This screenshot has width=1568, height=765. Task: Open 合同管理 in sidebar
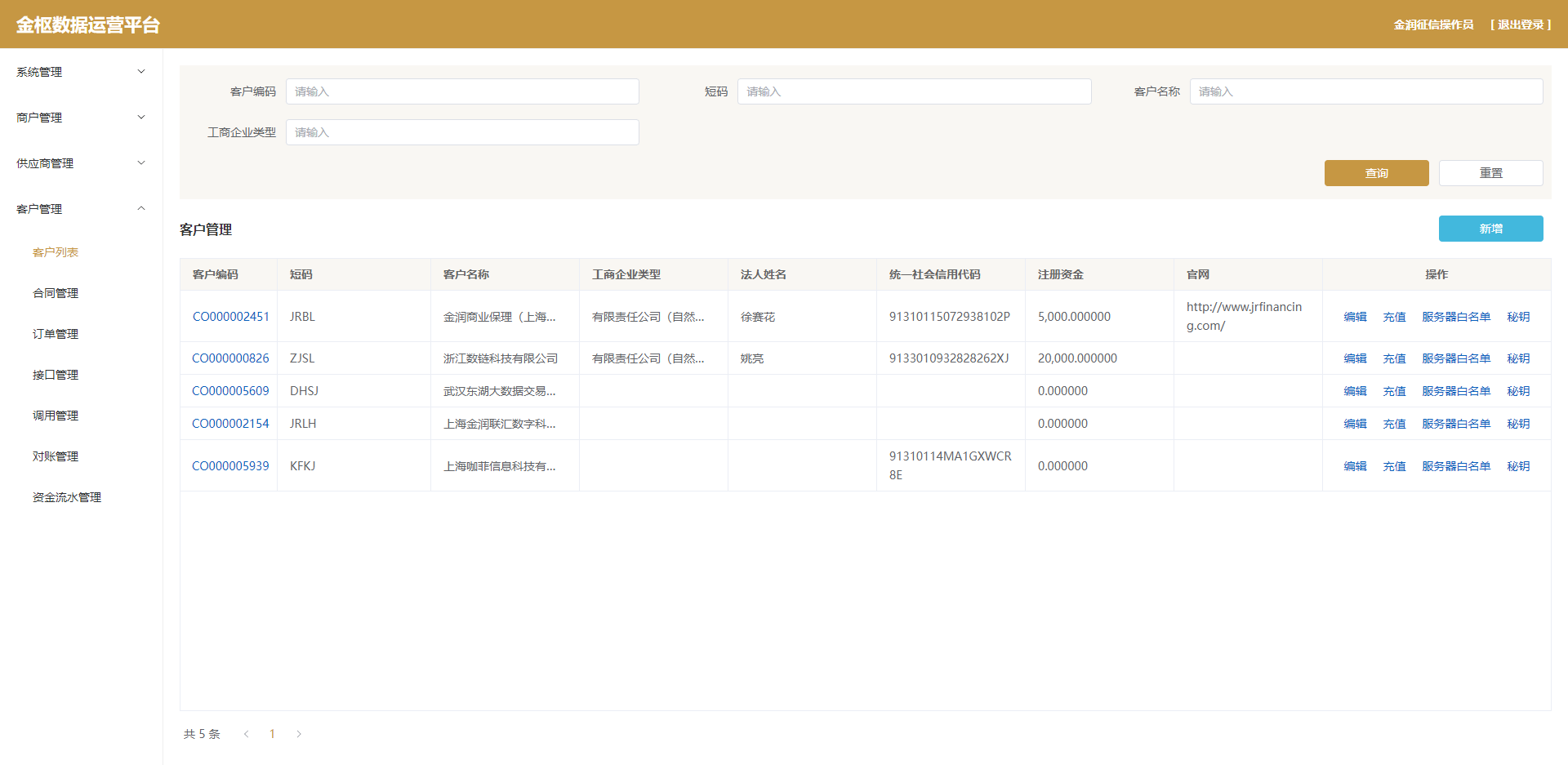[x=56, y=293]
